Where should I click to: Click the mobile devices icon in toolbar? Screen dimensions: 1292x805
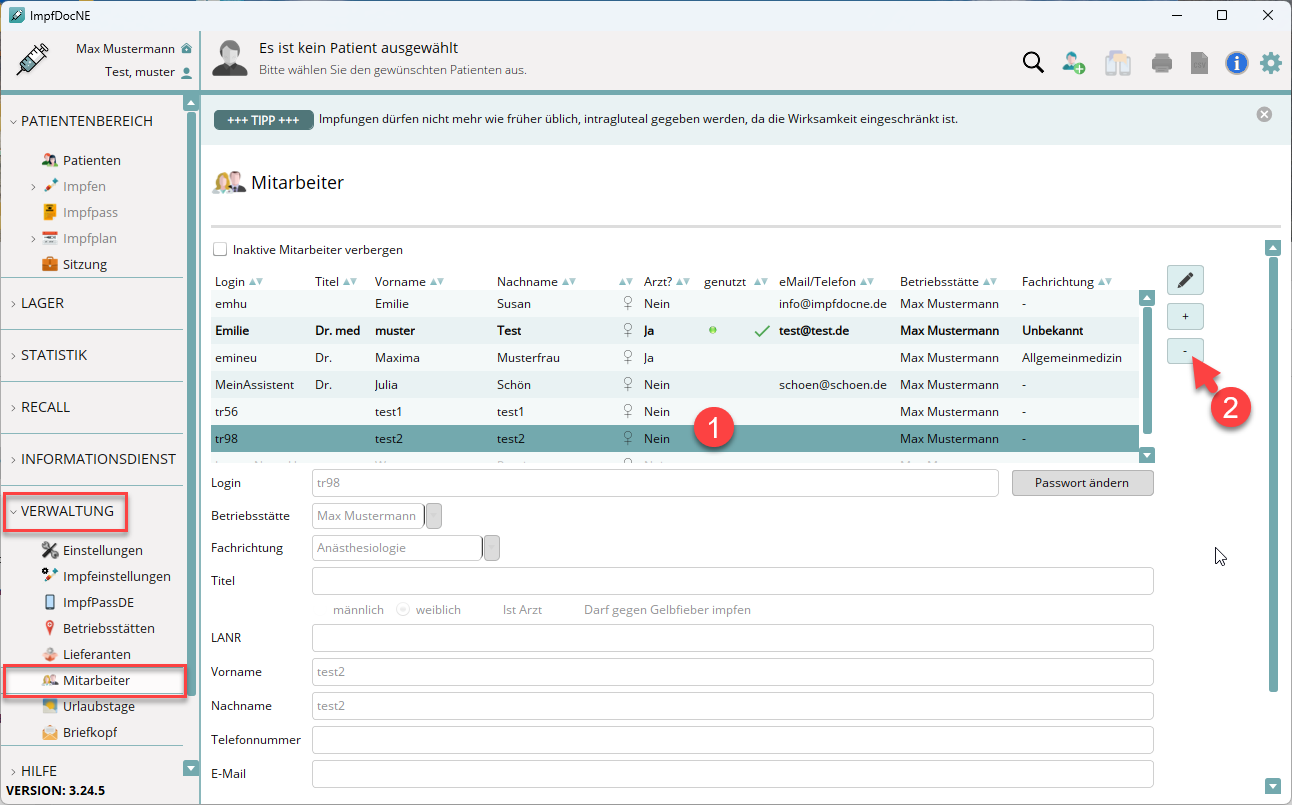click(x=1118, y=63)
